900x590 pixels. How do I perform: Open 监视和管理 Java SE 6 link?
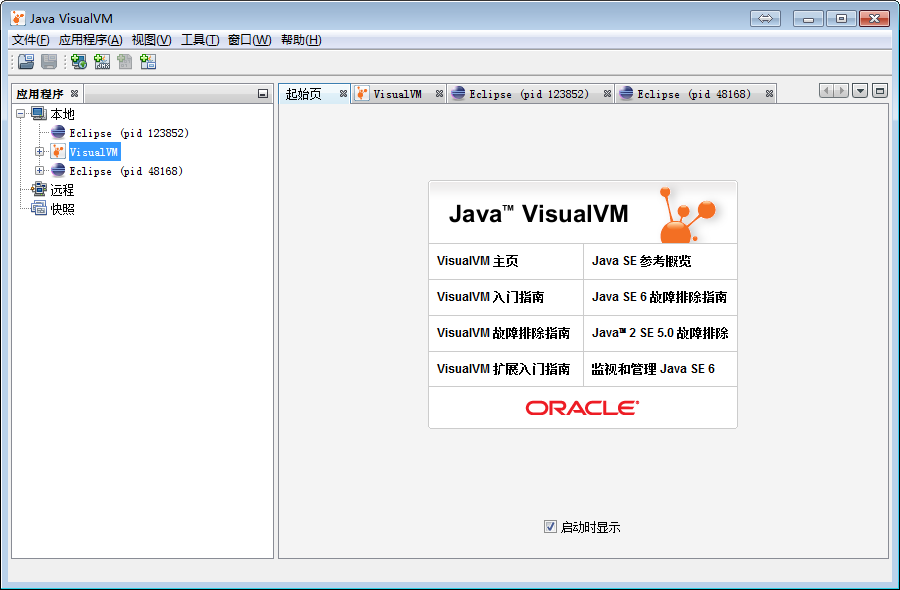[x=653, y=369]
